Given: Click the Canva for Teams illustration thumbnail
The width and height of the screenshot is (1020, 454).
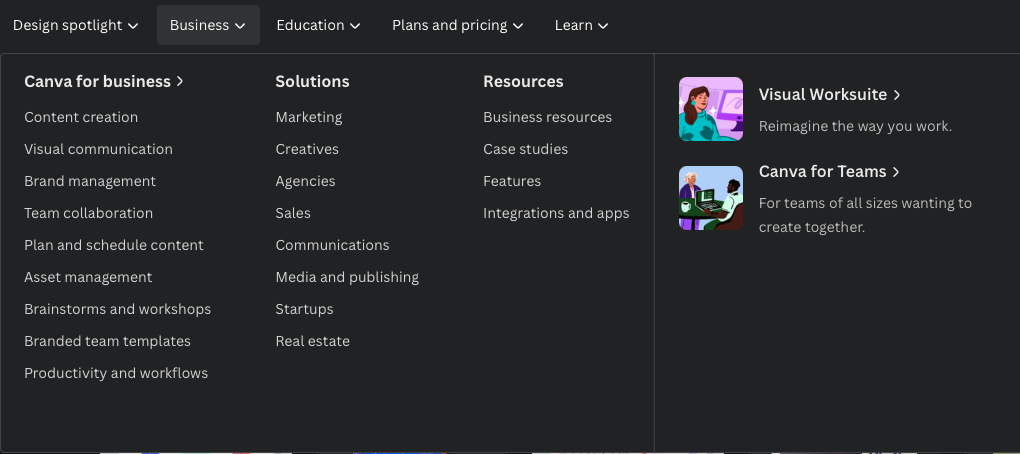Looking at the screenshot, I should click(x=711, y=198).
